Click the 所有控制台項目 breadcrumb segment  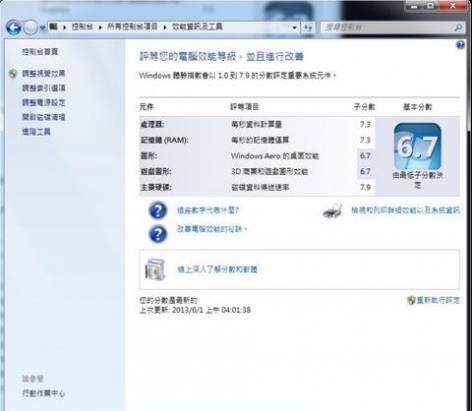coord(132,27)
